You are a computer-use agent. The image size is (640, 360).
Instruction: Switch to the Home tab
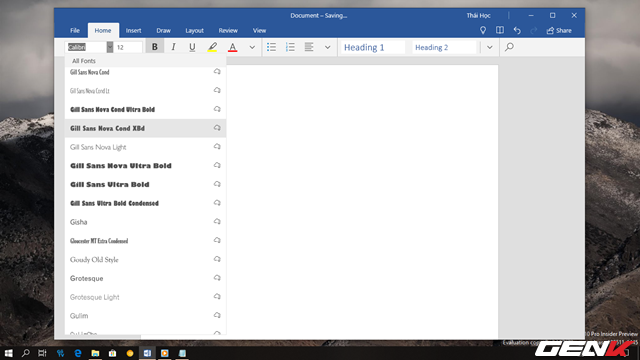tap(103, 30)
